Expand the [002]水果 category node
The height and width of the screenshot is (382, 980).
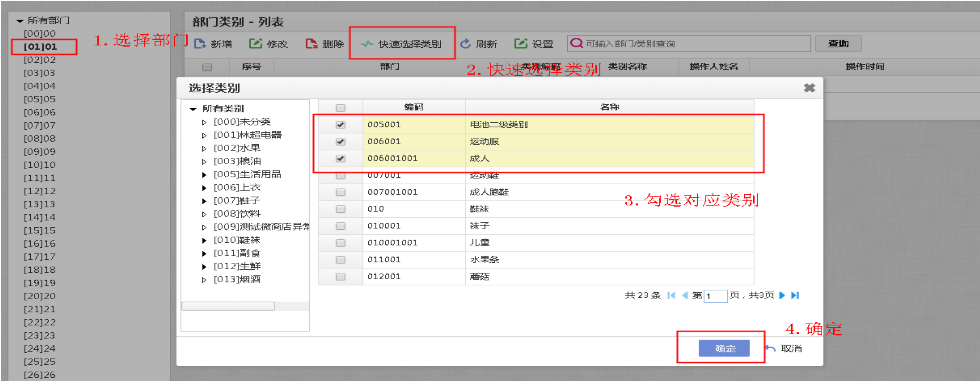pyautogui.click(x=204, y=148)
